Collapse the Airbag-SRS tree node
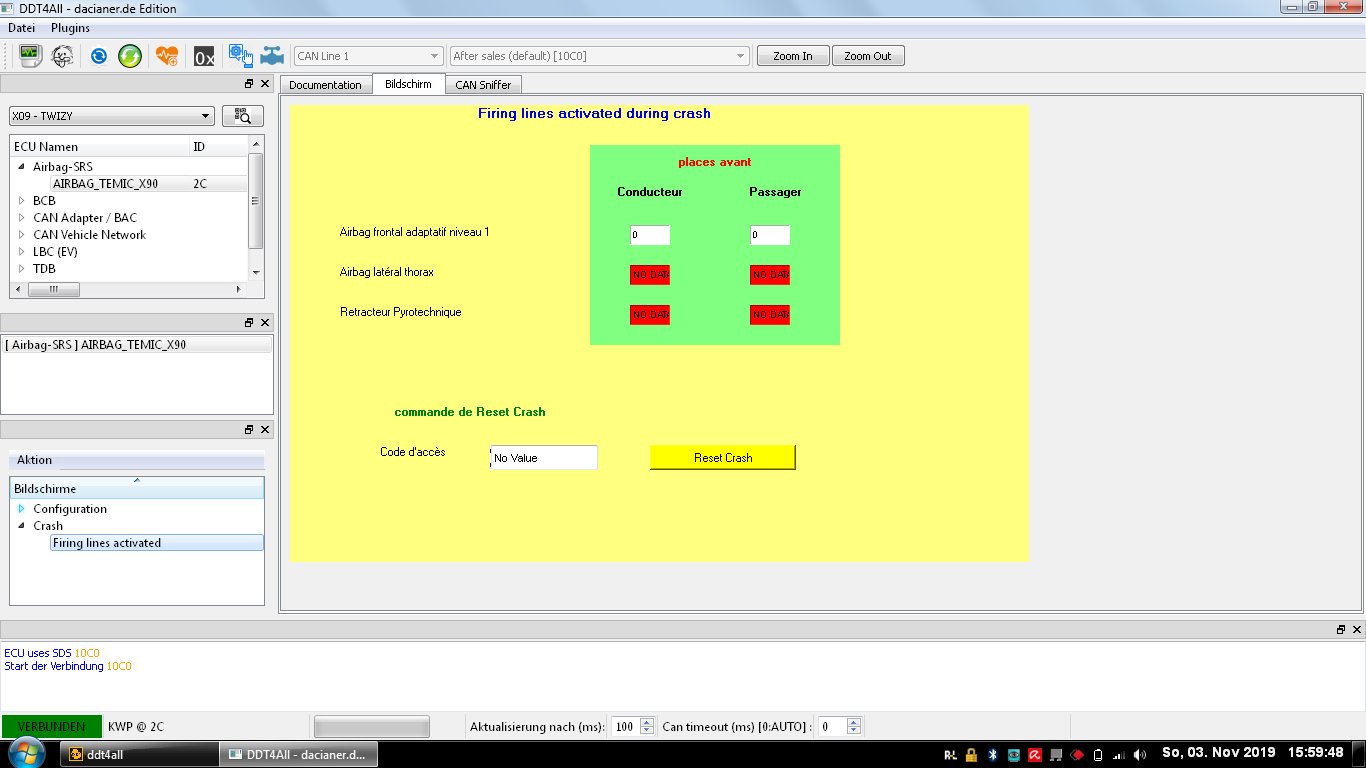1366x768 pixels. 22,167
